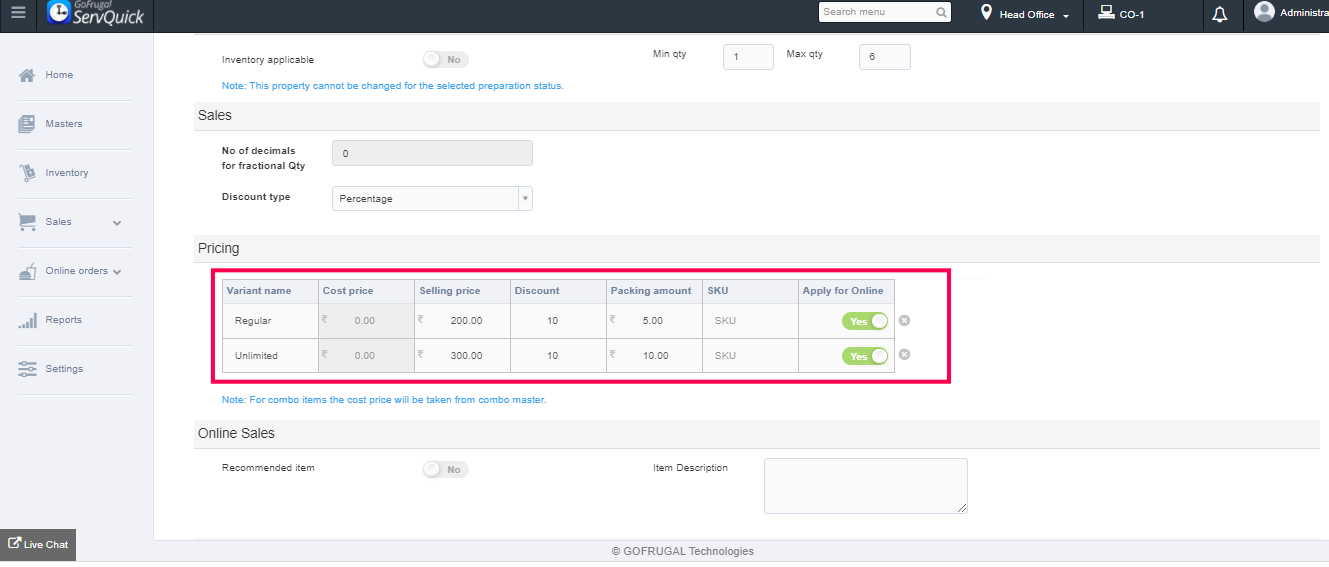
Task: Click the Sales cart icon
Action: pyautogui.click(x=27, y=222)
